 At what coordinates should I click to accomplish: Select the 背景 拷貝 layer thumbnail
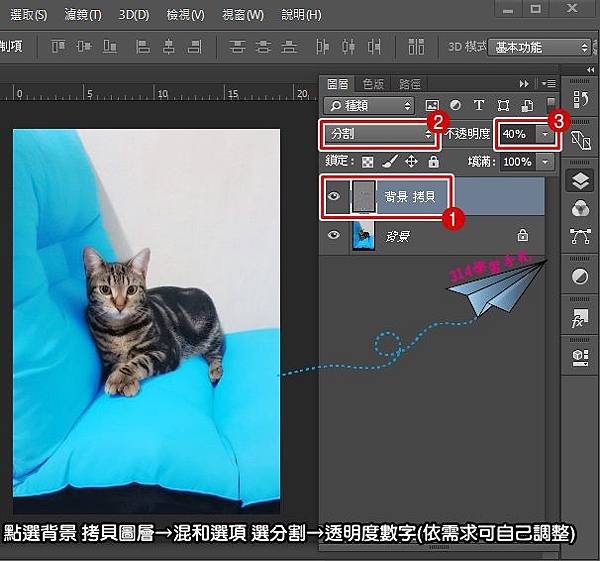click(364, 196)
